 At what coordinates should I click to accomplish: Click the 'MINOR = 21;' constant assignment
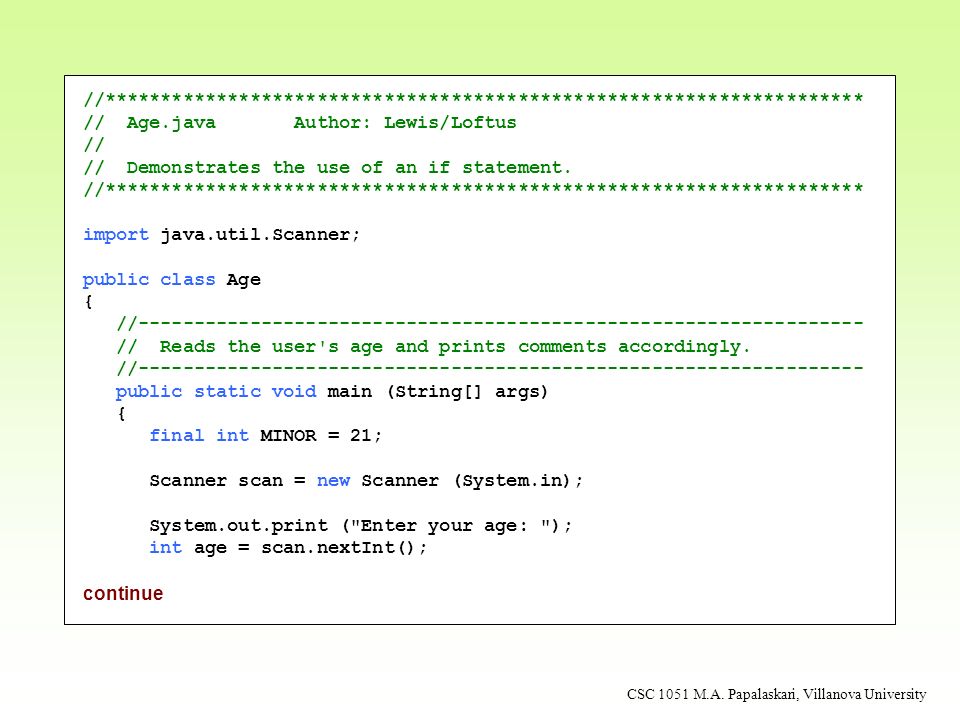pyautogui.click(x=321, y=436)
